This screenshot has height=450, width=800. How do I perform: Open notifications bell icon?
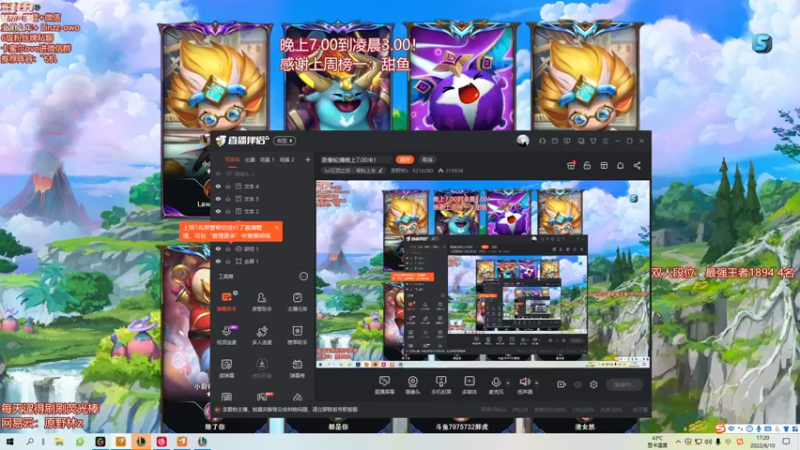pyautogui.click(x=620, y=165)
